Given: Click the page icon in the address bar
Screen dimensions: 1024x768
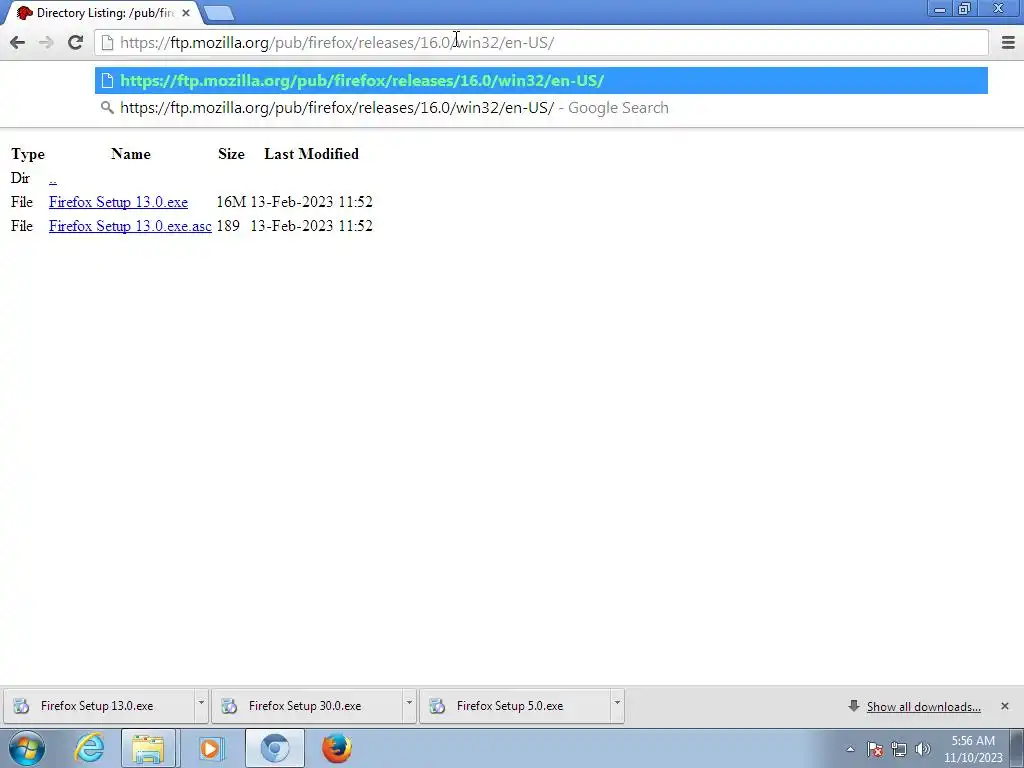Looking at the screenshot, I should (108, 42).
